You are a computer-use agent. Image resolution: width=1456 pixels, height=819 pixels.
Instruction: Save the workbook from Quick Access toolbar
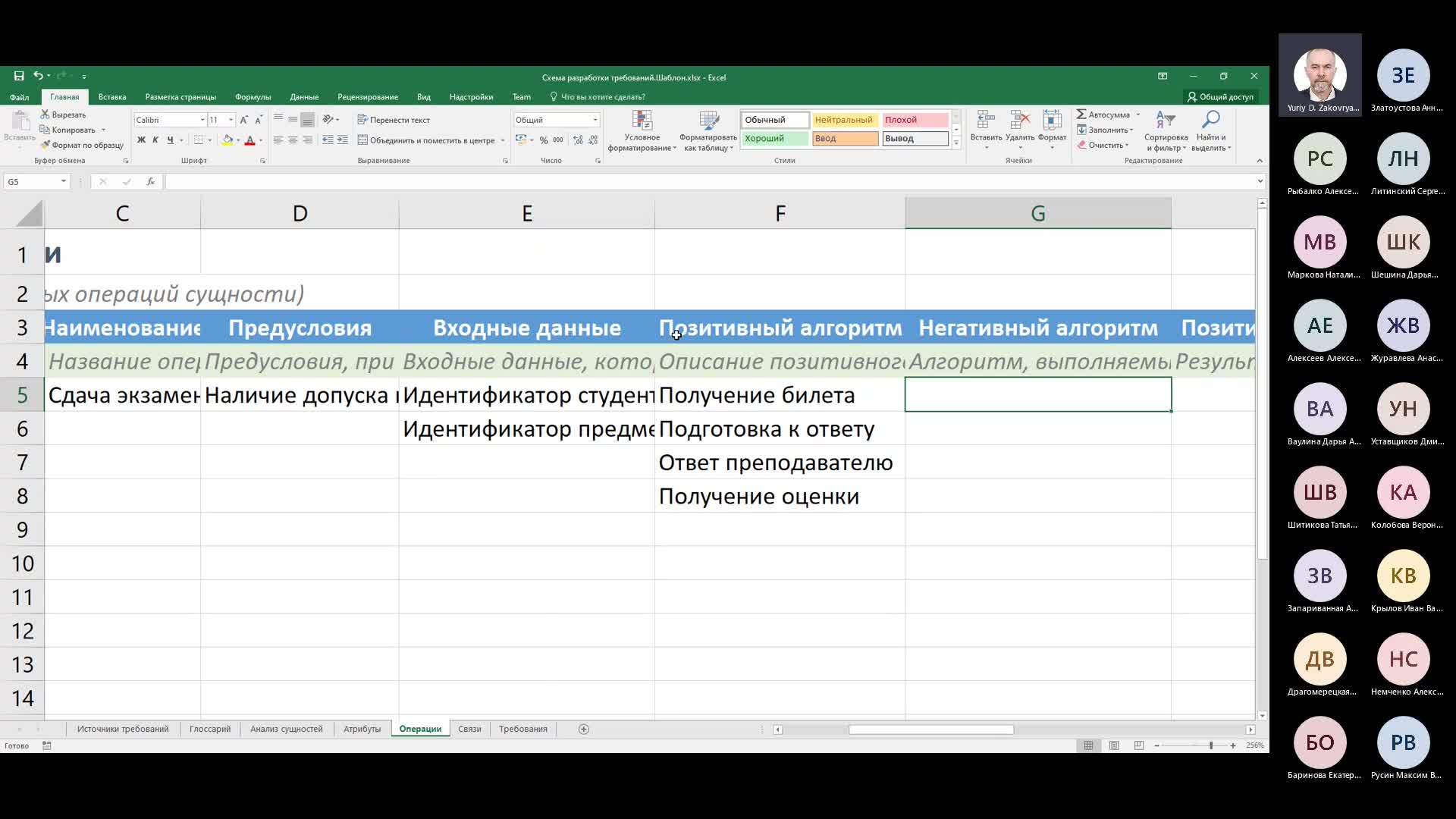(19, 76)
